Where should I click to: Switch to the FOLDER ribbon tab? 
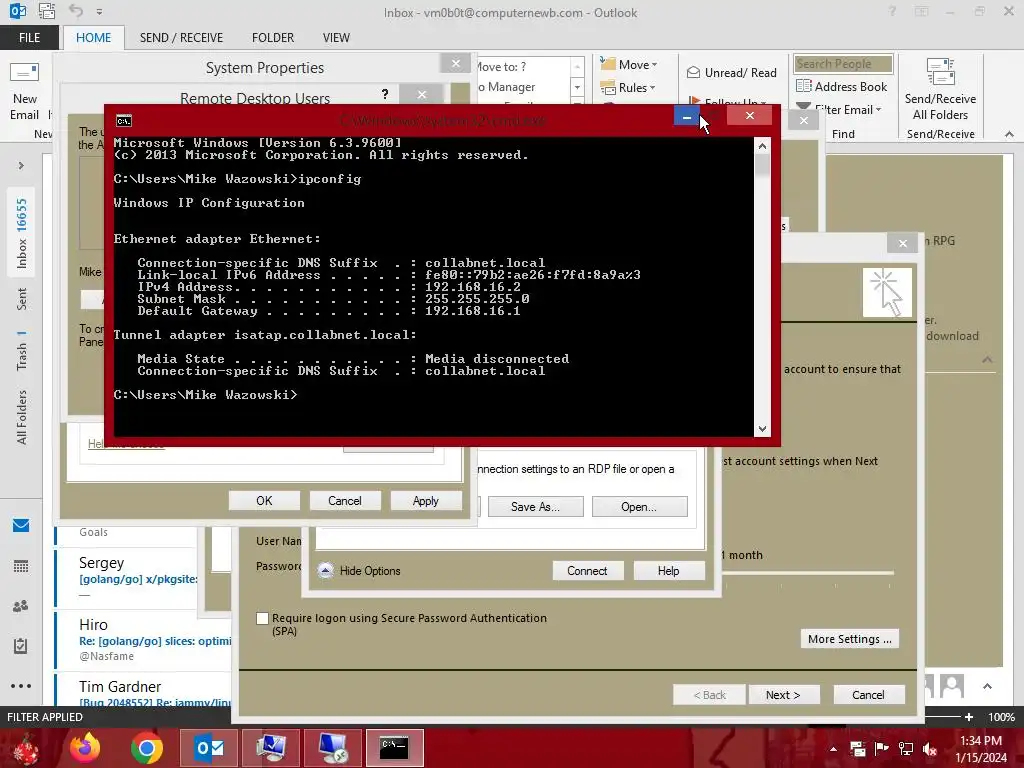tap(273, 38)
